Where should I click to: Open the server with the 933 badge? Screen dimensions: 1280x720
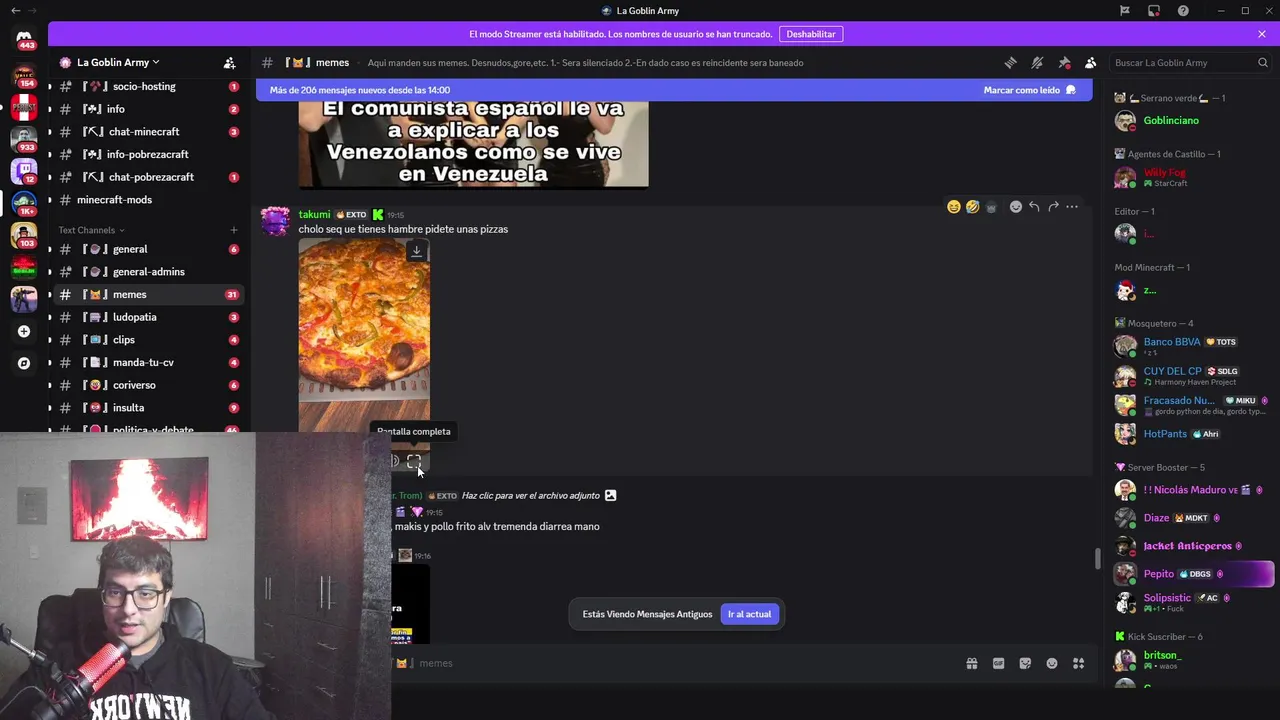[24, 139]
